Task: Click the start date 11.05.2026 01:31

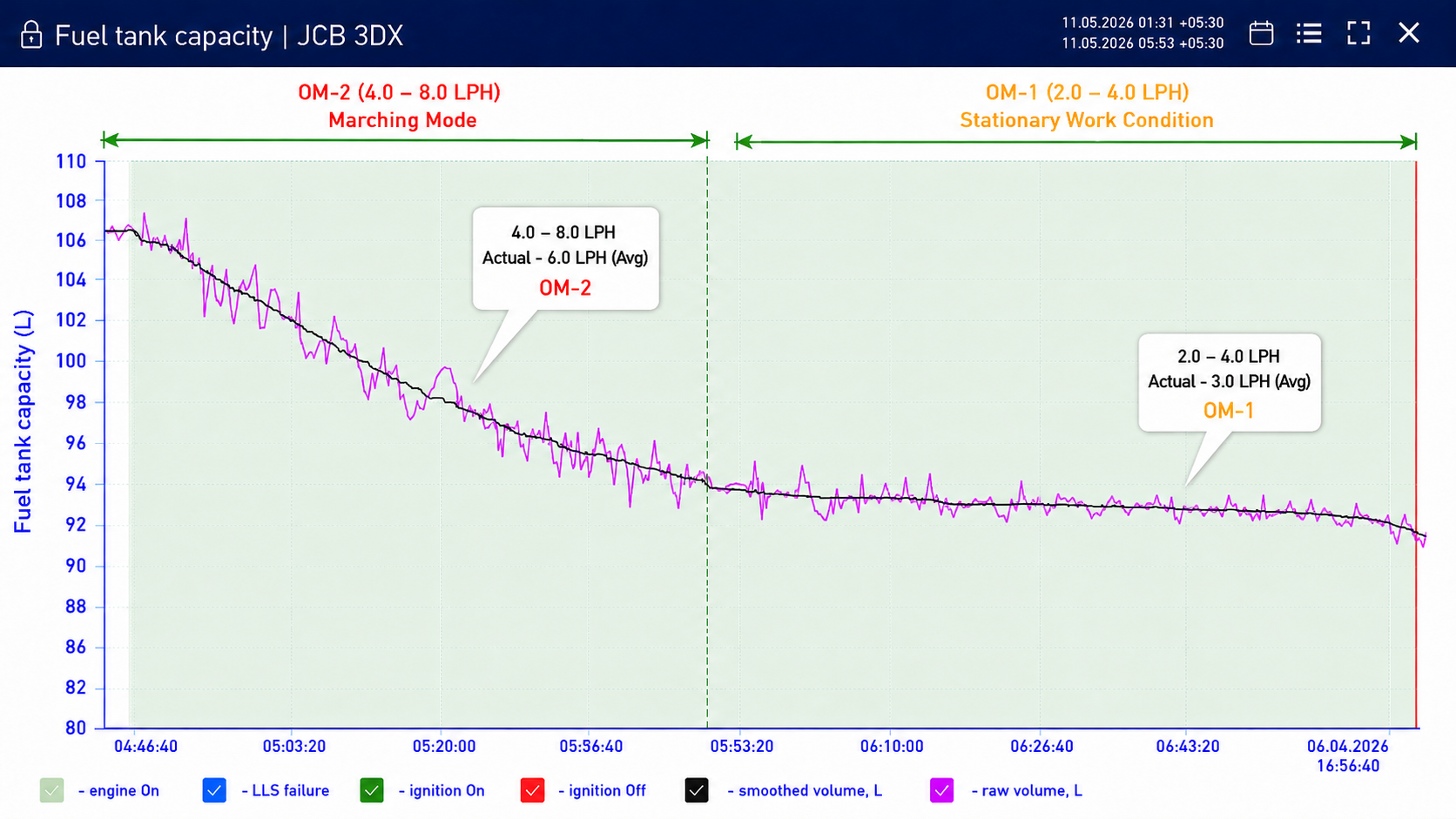Action: click(x=1143, y=23)
